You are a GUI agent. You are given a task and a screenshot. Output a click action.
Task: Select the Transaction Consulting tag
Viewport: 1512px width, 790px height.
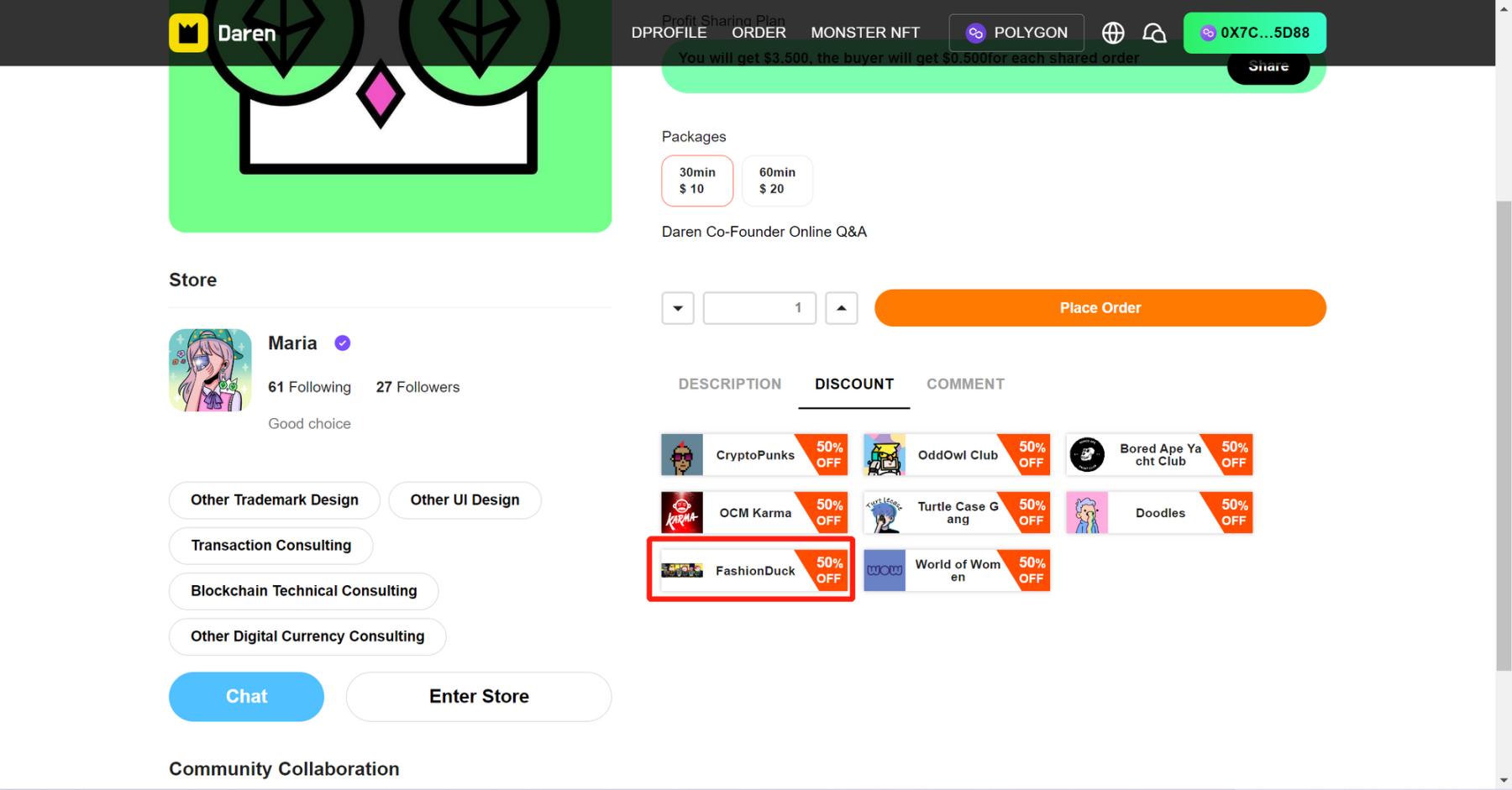(x=271, y=546)
